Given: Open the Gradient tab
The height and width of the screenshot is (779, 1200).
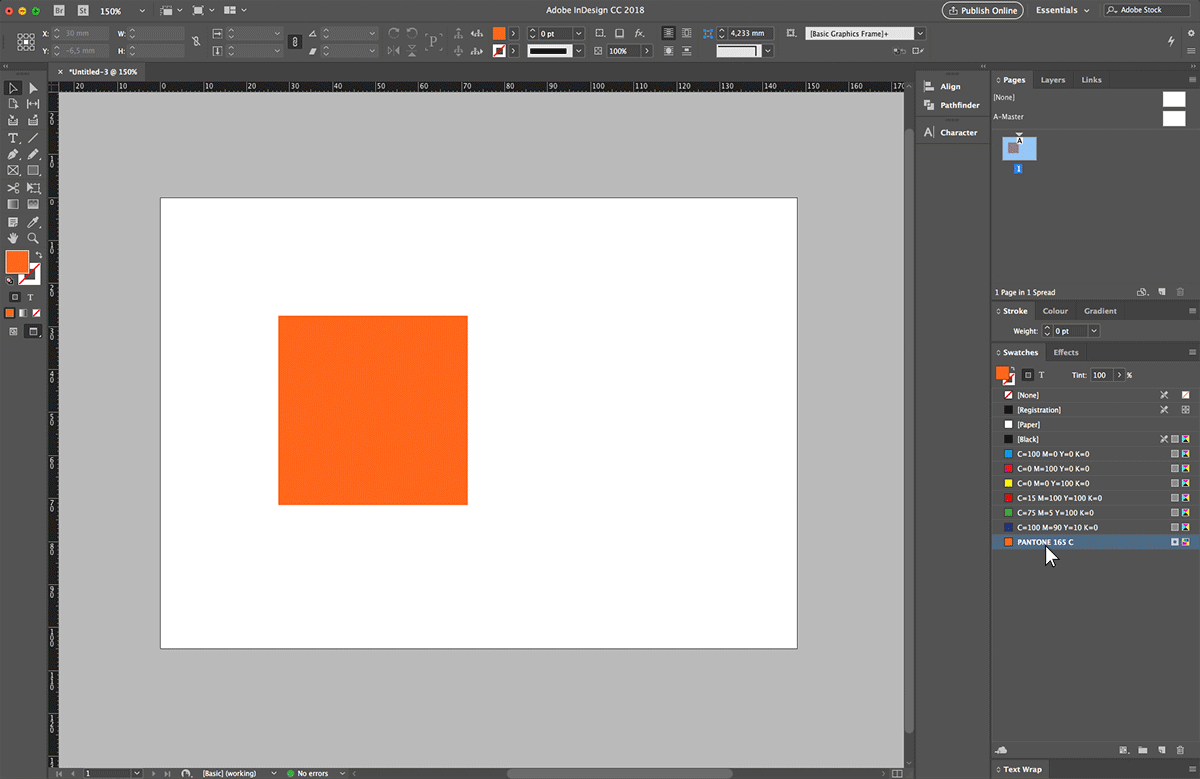Looking at the screenshot, I should tap(1100, 311).
